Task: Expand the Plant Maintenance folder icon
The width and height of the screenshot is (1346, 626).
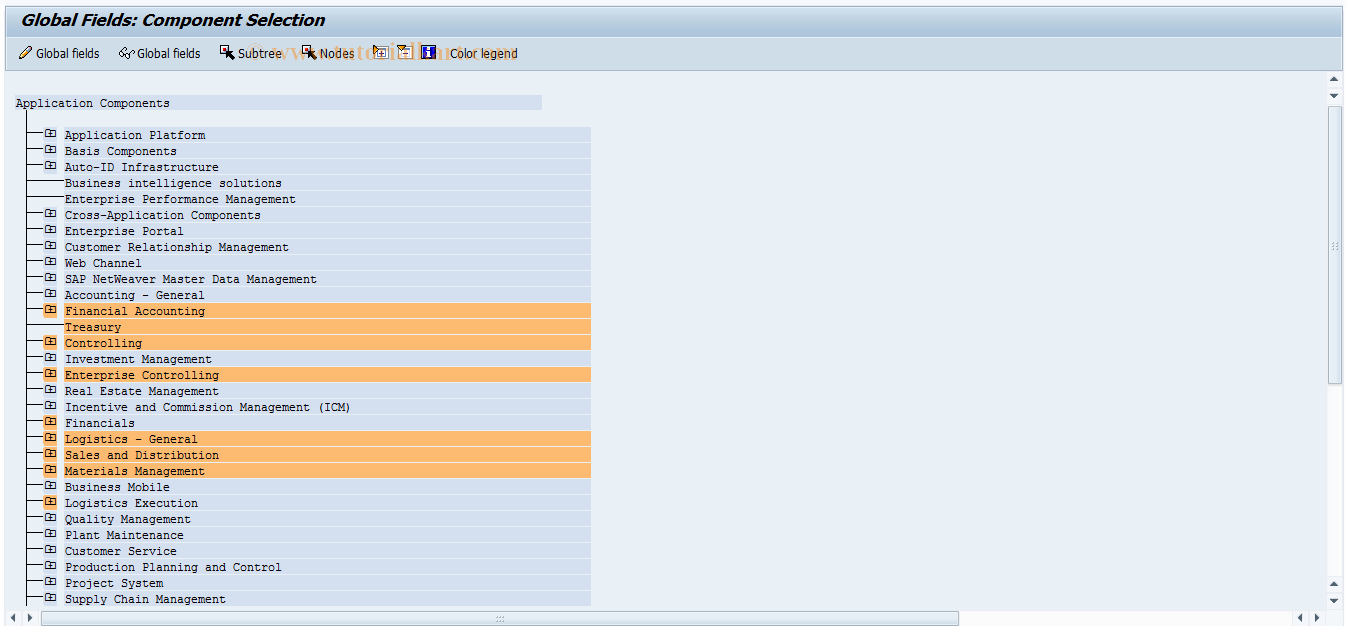Action: (x=50, y=534)
